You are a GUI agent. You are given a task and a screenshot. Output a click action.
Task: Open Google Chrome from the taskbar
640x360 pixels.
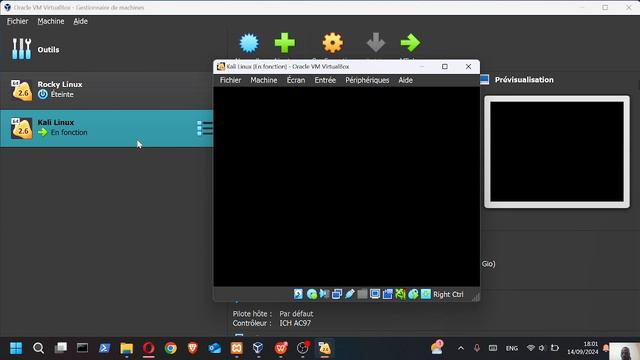pos(171,348)
